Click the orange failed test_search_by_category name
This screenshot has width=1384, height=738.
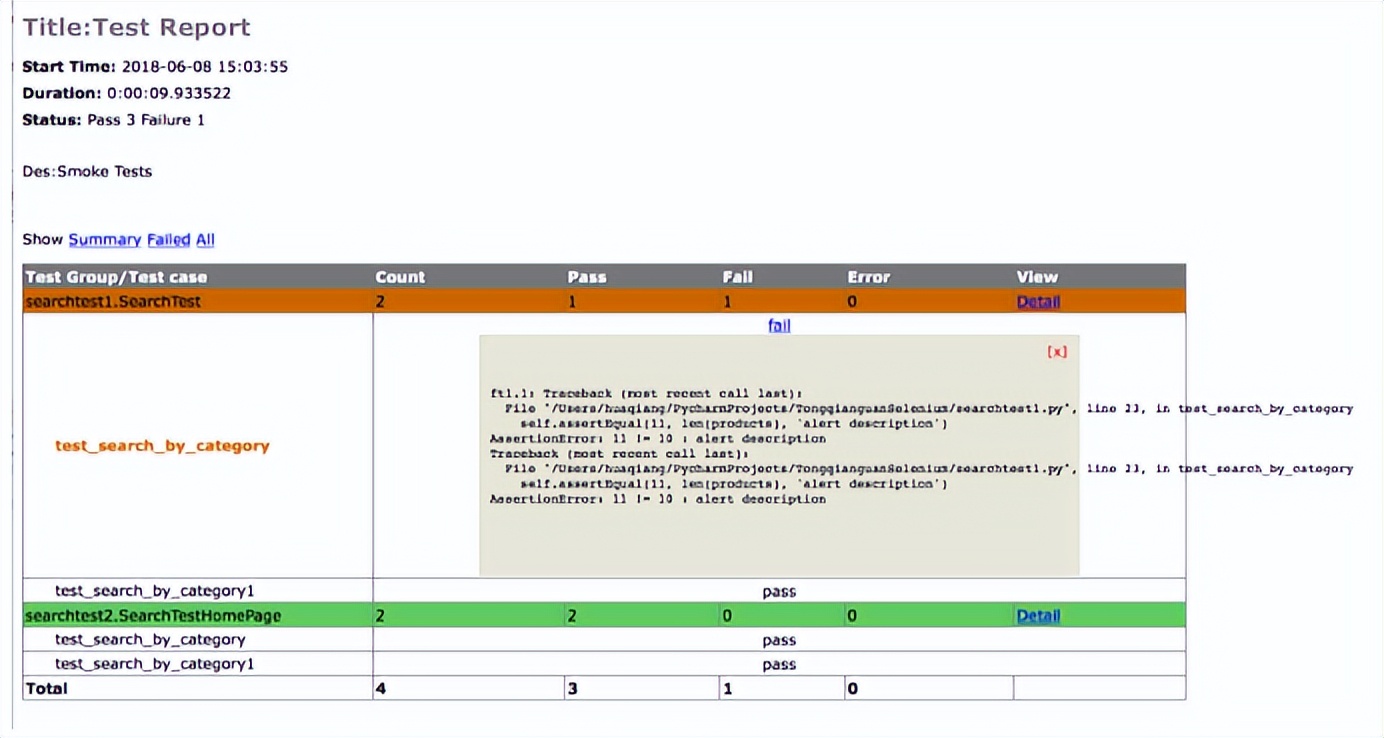[162, 446]
